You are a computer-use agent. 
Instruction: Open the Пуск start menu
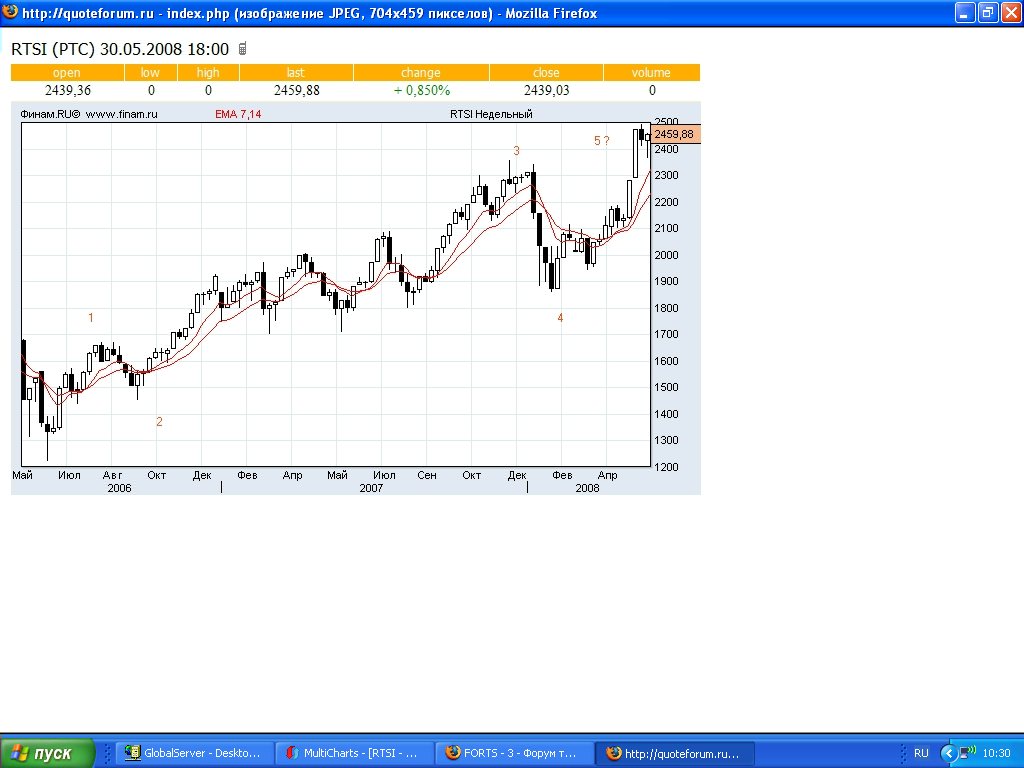[48, 753]
